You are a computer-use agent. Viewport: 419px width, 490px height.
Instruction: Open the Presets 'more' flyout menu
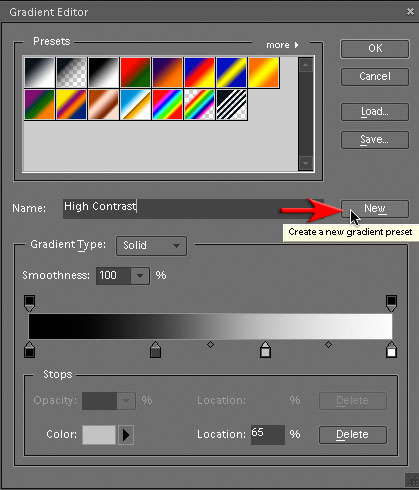pos(282,45)
